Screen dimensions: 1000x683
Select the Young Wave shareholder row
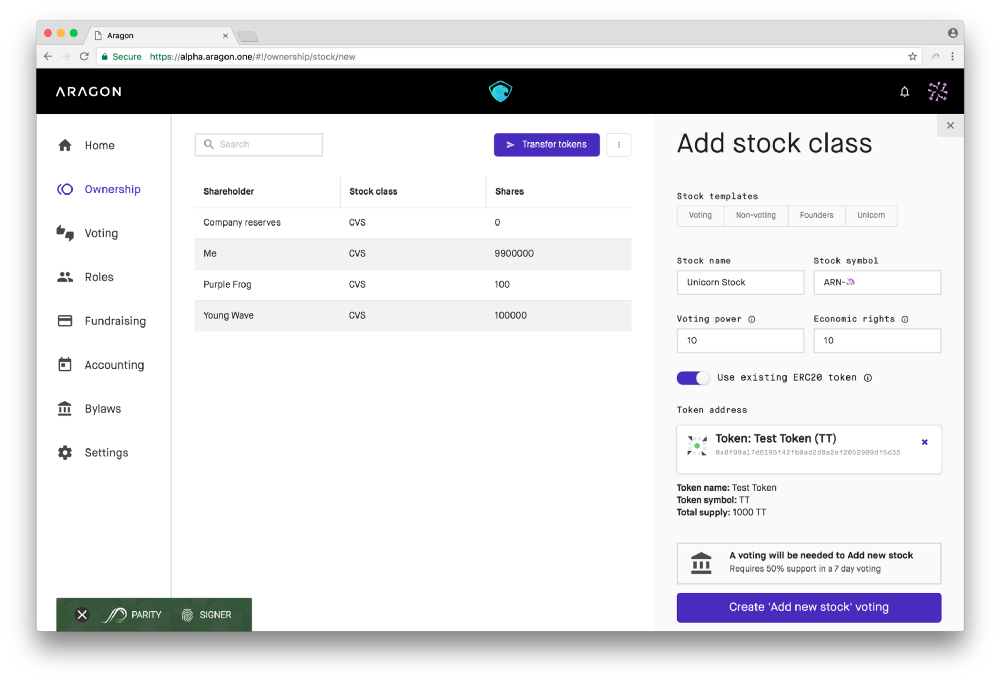pyautogui.click(x=413, y=316)
